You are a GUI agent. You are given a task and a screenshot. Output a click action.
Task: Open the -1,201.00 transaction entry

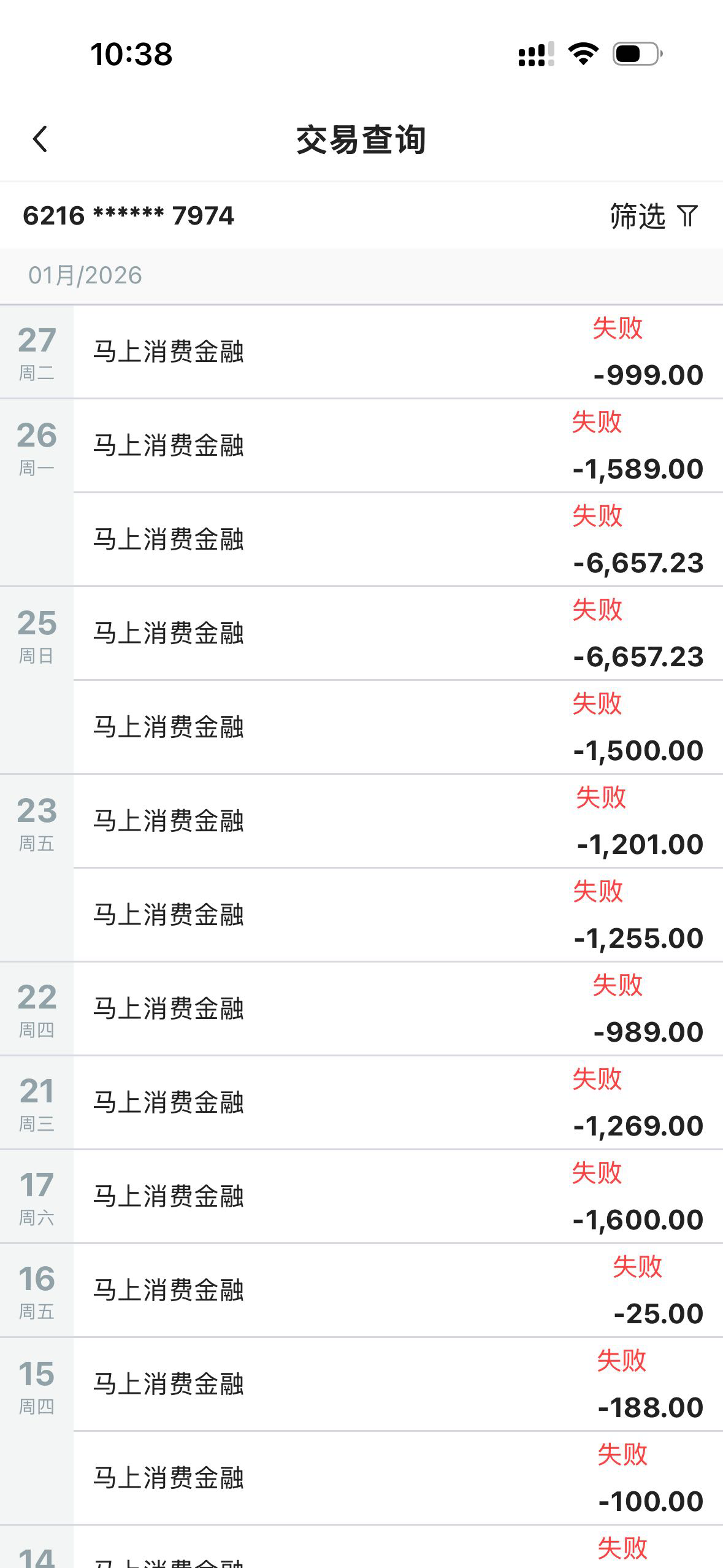pos(397,821)
